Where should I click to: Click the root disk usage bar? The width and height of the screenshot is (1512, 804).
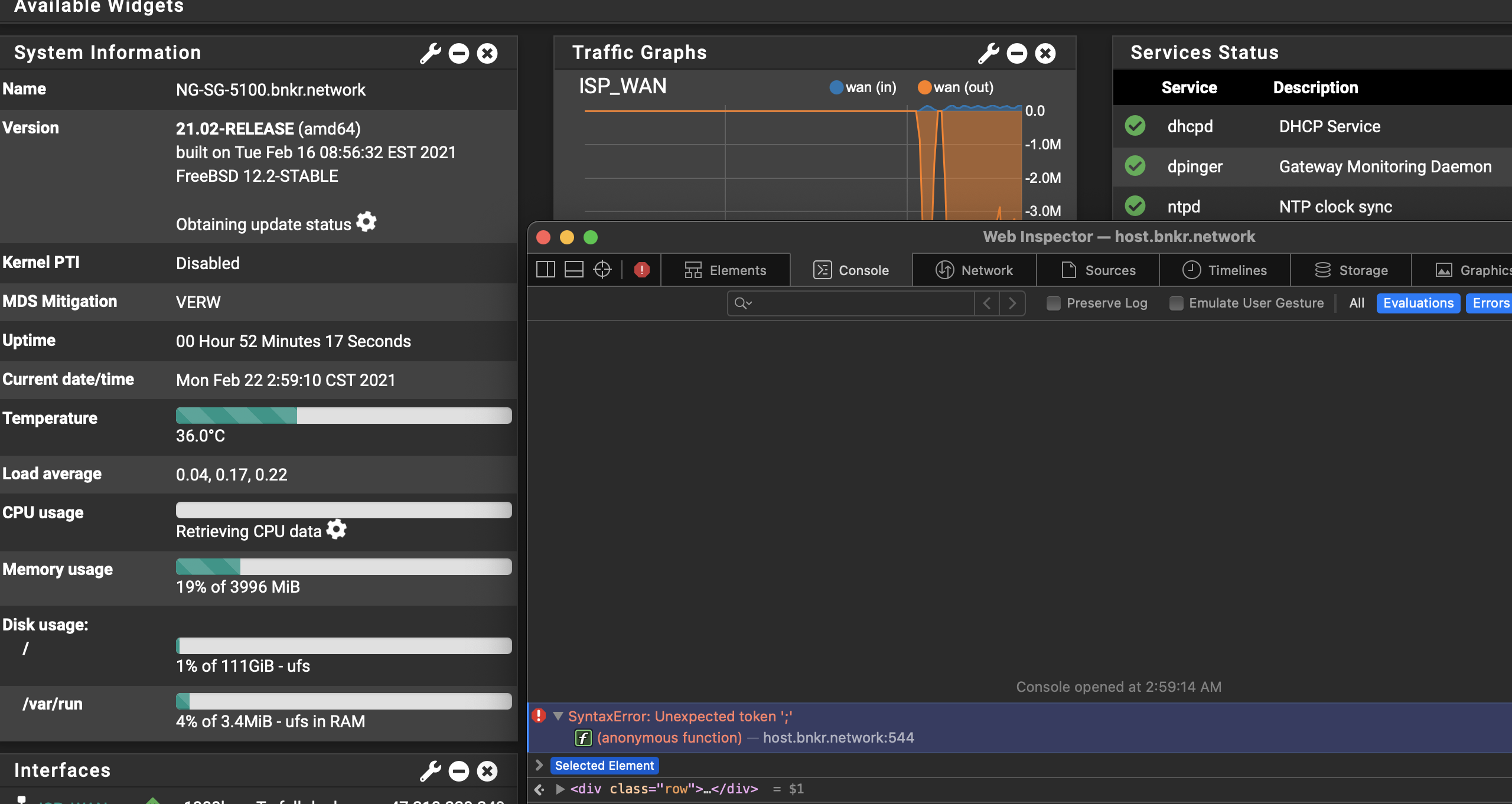point(344,646)
